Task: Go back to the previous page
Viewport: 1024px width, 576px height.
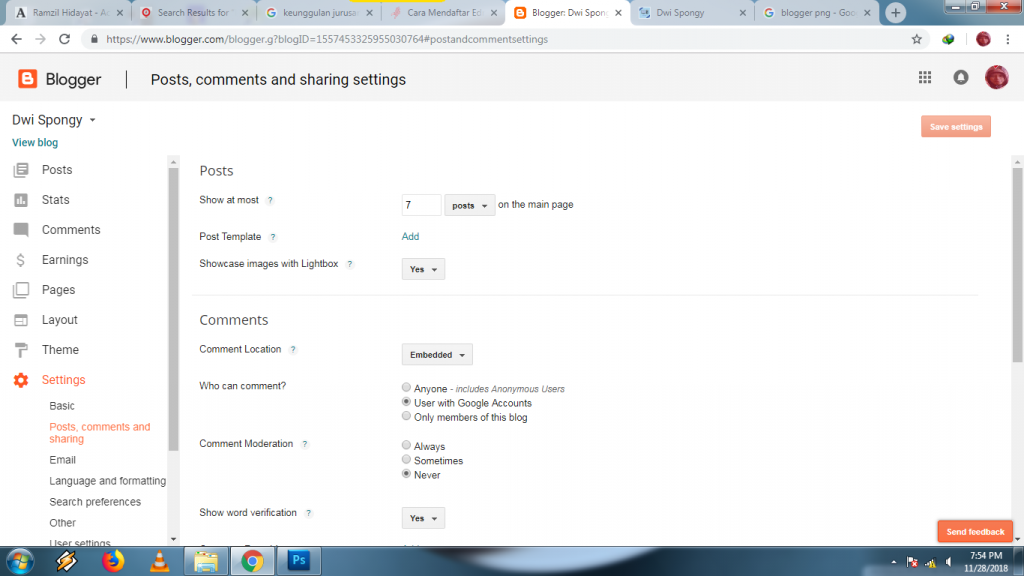Action: point(16,39)
